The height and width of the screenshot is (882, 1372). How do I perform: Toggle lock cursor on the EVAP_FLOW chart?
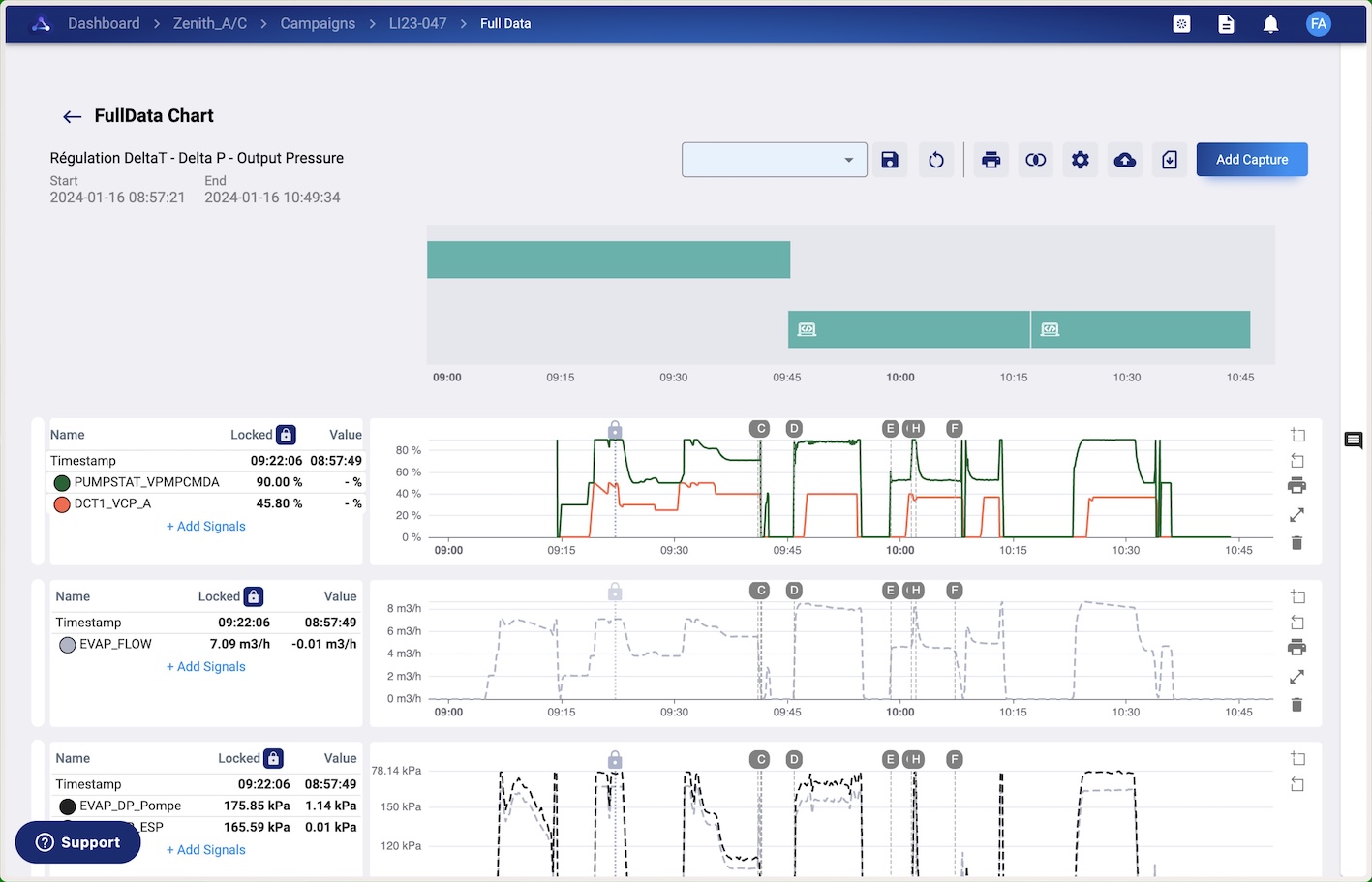pyautogui.click(x=615, y=592)
